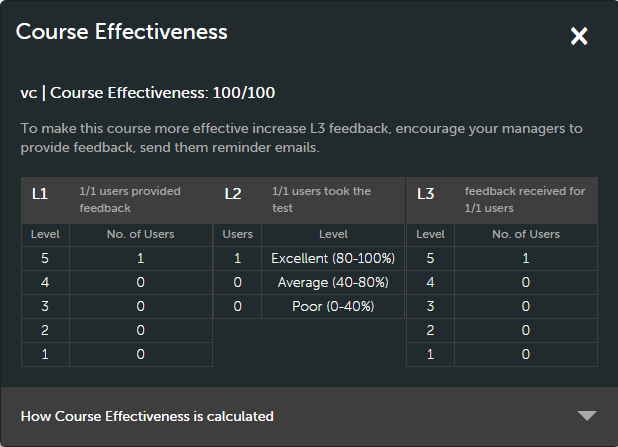618x447 pixels.
Task: Select the L3 section header
Action: [x=425, y=193]
